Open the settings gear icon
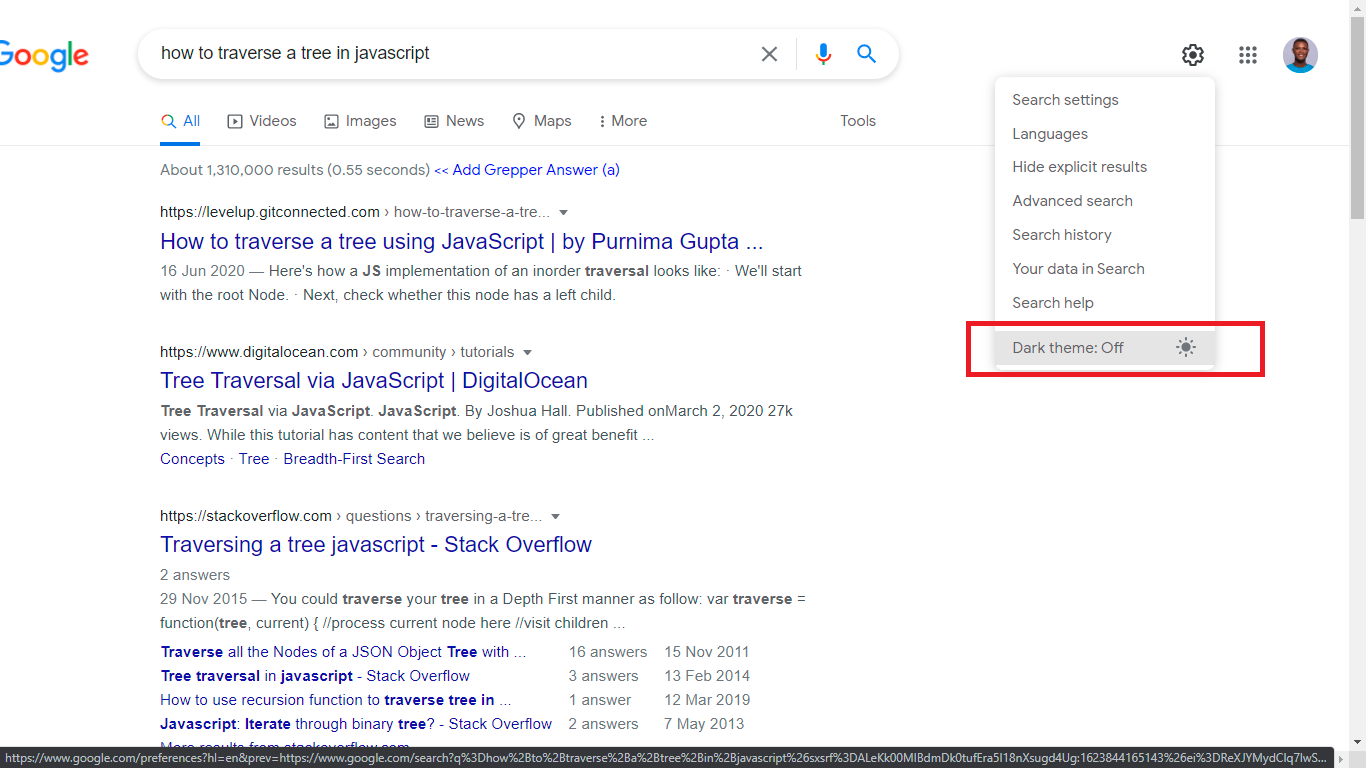Screen dimensions: 1366x768 1193,55
